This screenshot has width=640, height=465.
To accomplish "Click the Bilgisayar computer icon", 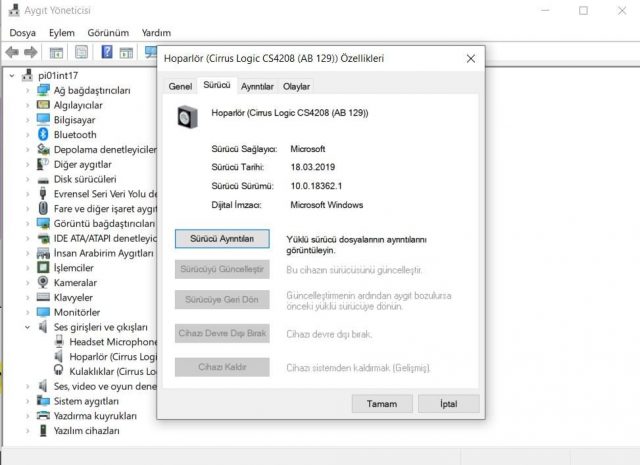I will click(x=43, y=120).
